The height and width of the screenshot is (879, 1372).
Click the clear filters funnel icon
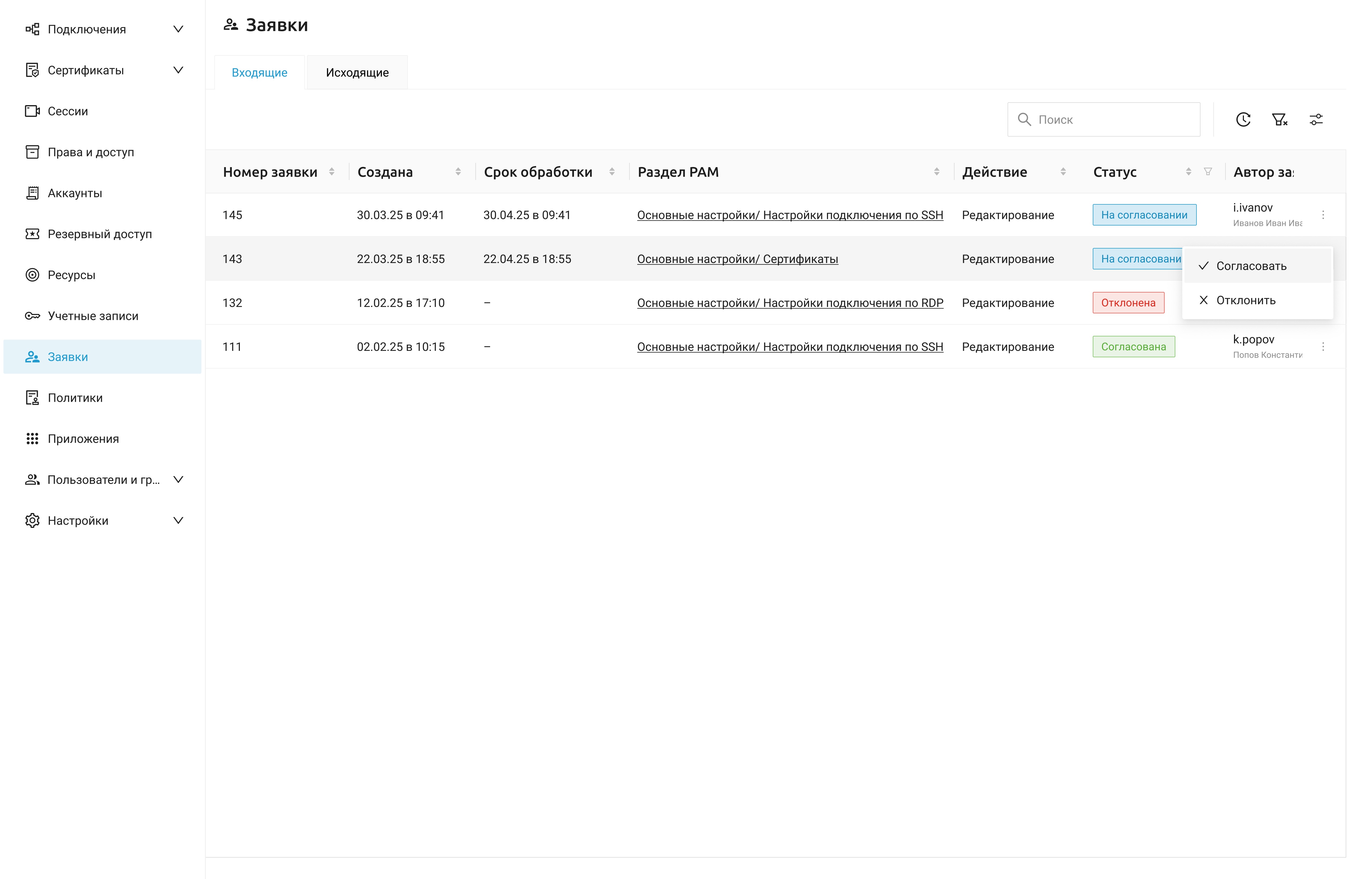[1280, 119]
